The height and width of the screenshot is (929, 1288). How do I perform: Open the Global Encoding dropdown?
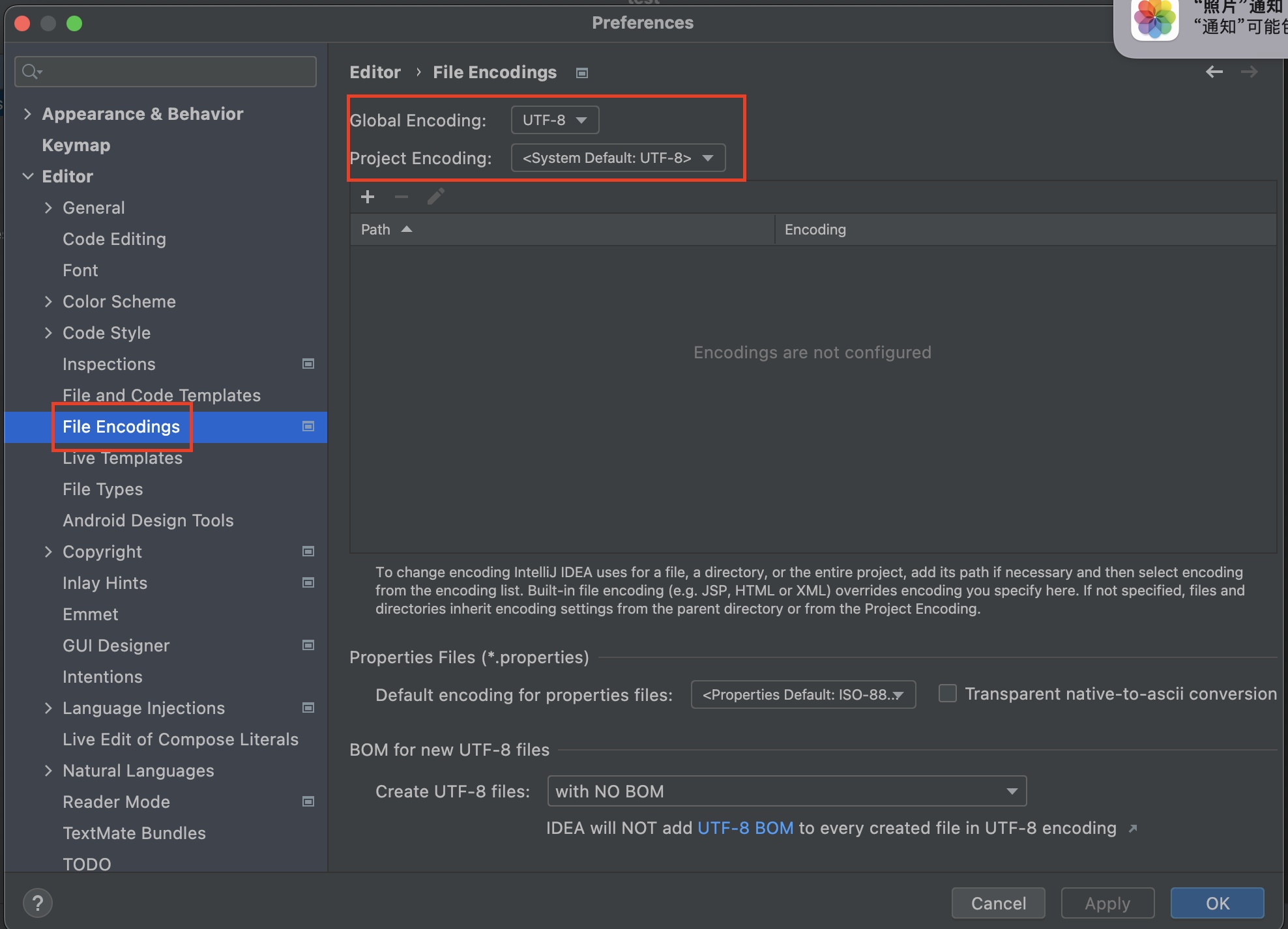click(555, 120)
